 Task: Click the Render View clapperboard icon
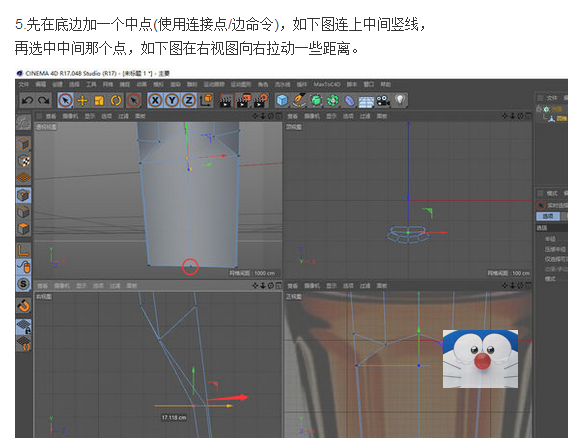click(226, 101)
